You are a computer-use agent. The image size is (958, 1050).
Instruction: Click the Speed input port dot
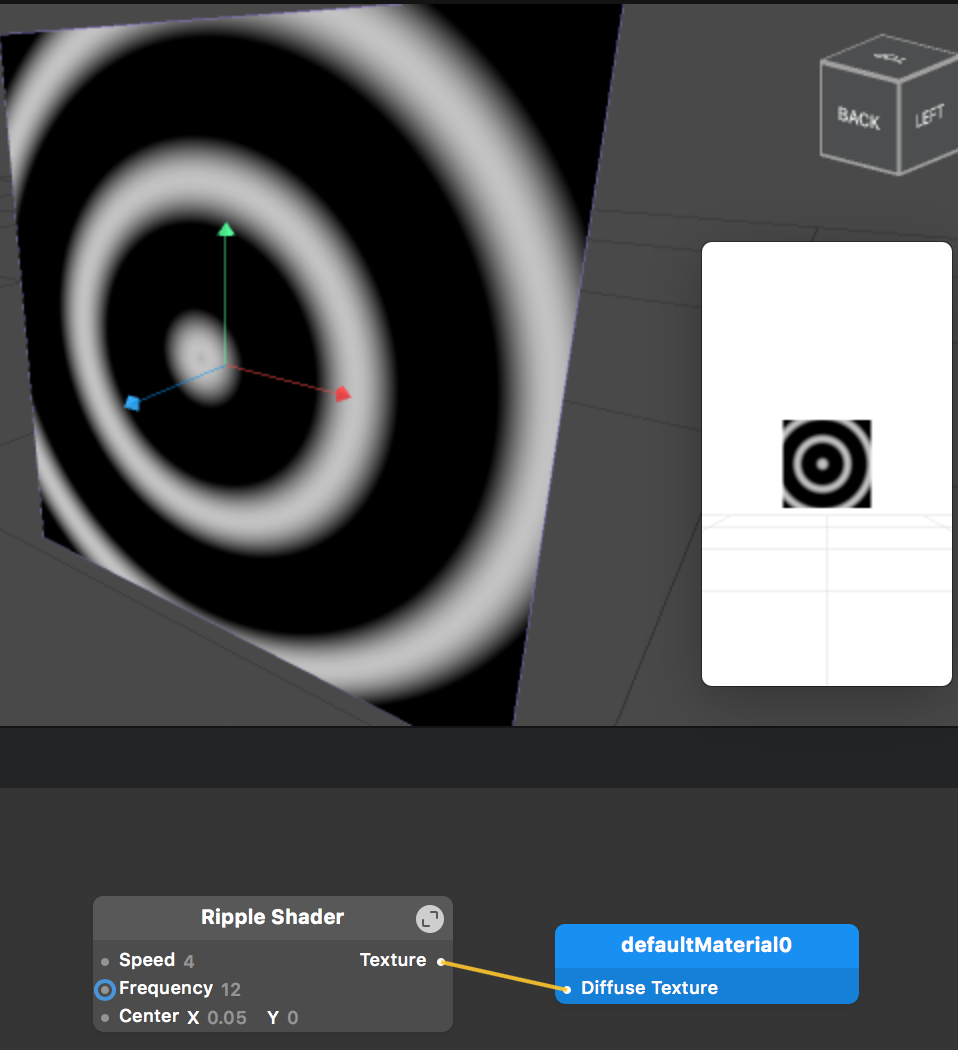coord(104,960)
